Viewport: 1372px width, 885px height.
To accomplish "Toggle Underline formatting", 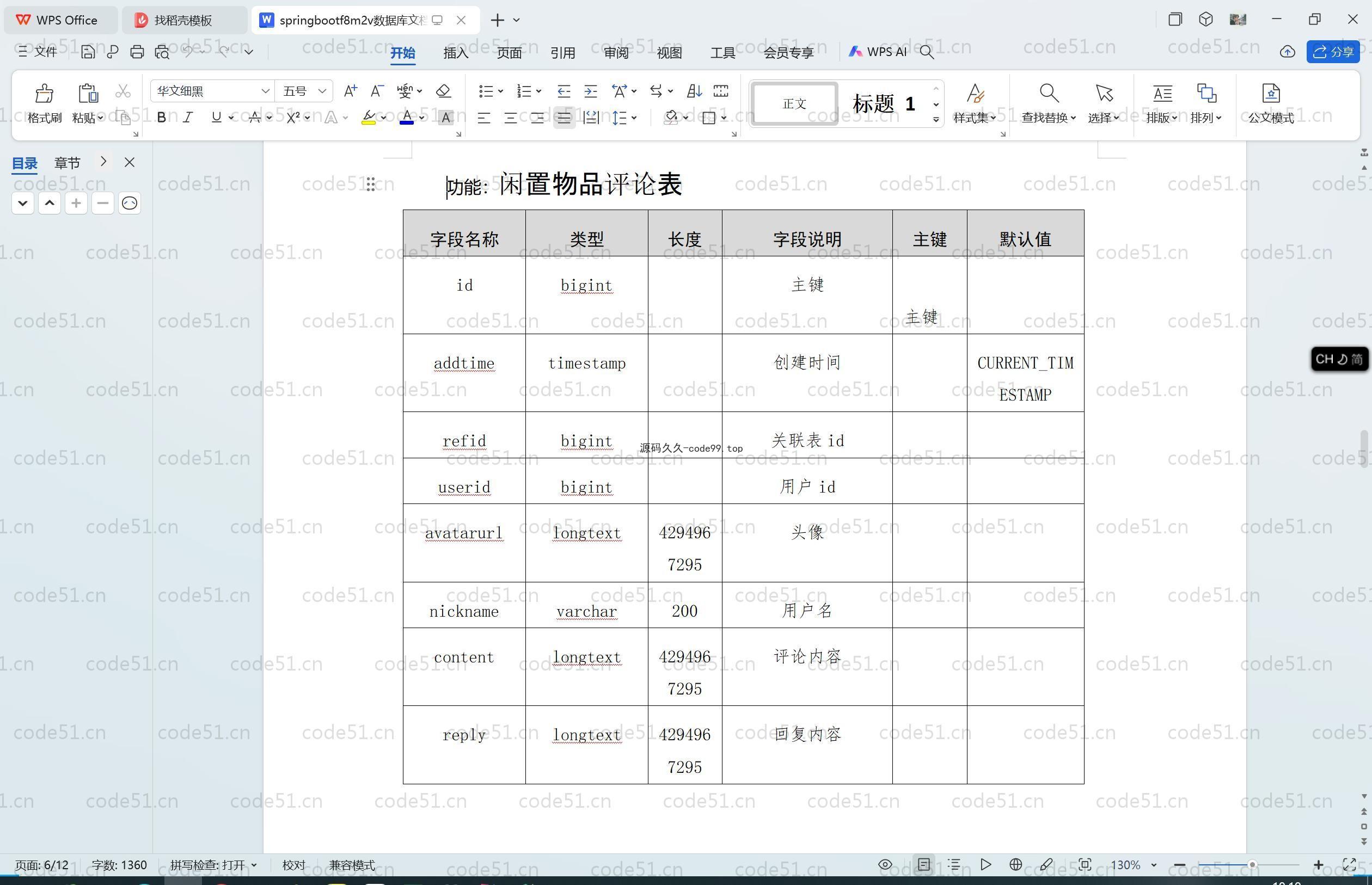I will (x=216, y=118).
